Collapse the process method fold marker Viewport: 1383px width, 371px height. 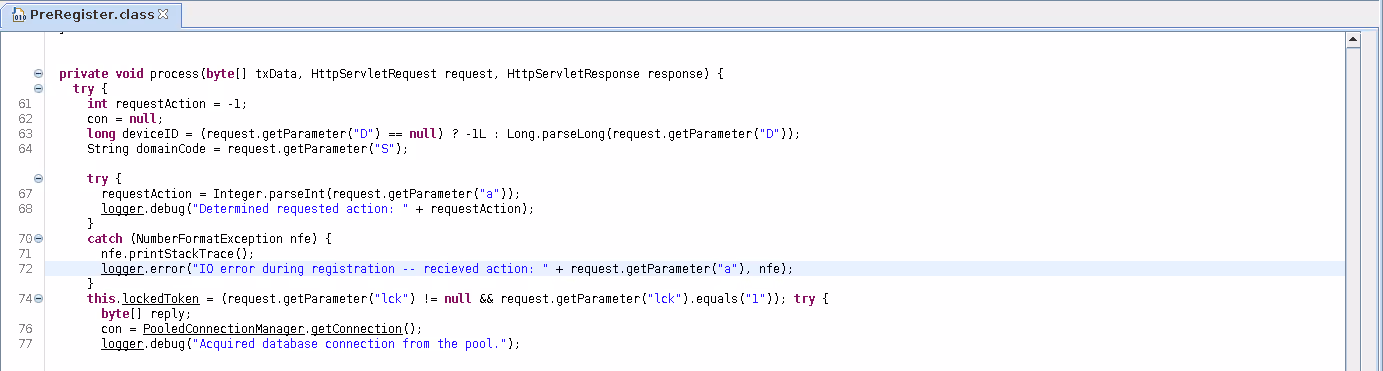click(x=38, y=74)
